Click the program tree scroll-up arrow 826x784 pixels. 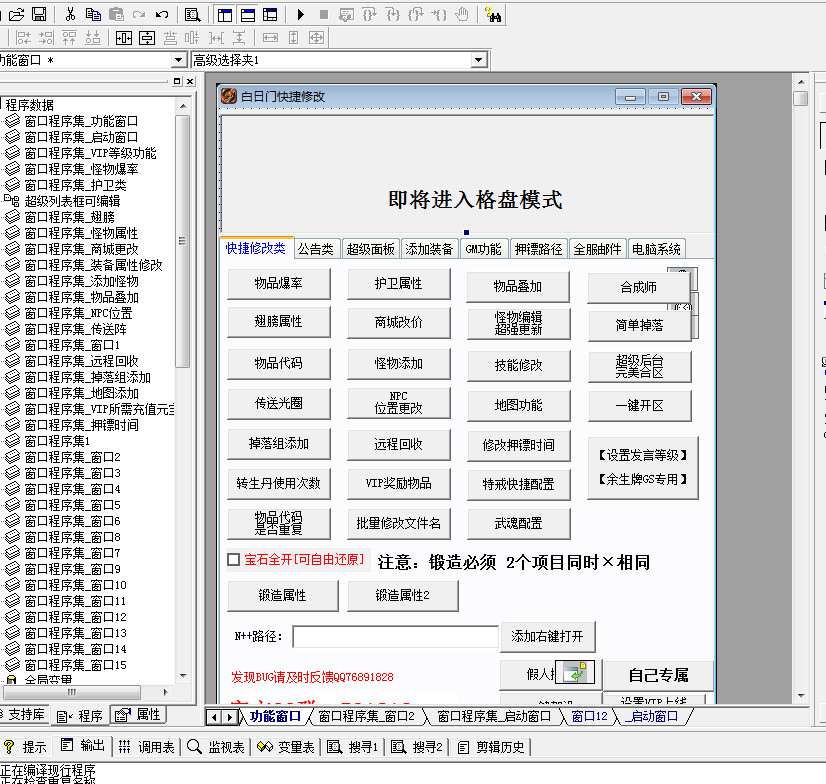coord(183,106)
